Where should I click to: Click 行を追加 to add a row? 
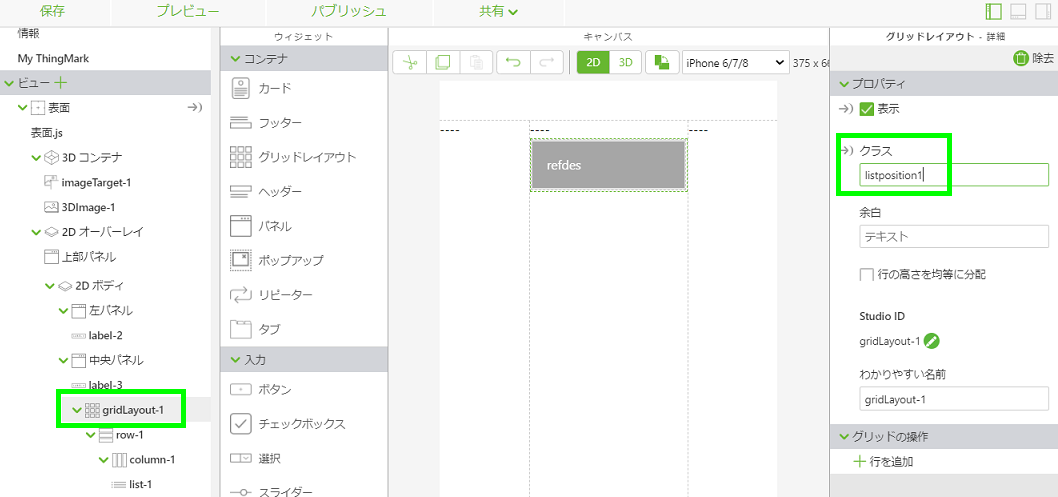pos(884,462)
